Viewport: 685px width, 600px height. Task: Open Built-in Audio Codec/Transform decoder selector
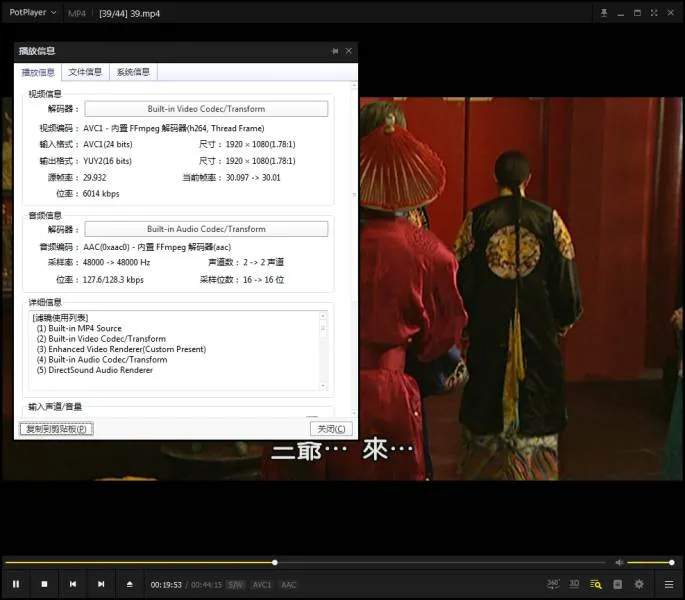click(206, 229)
